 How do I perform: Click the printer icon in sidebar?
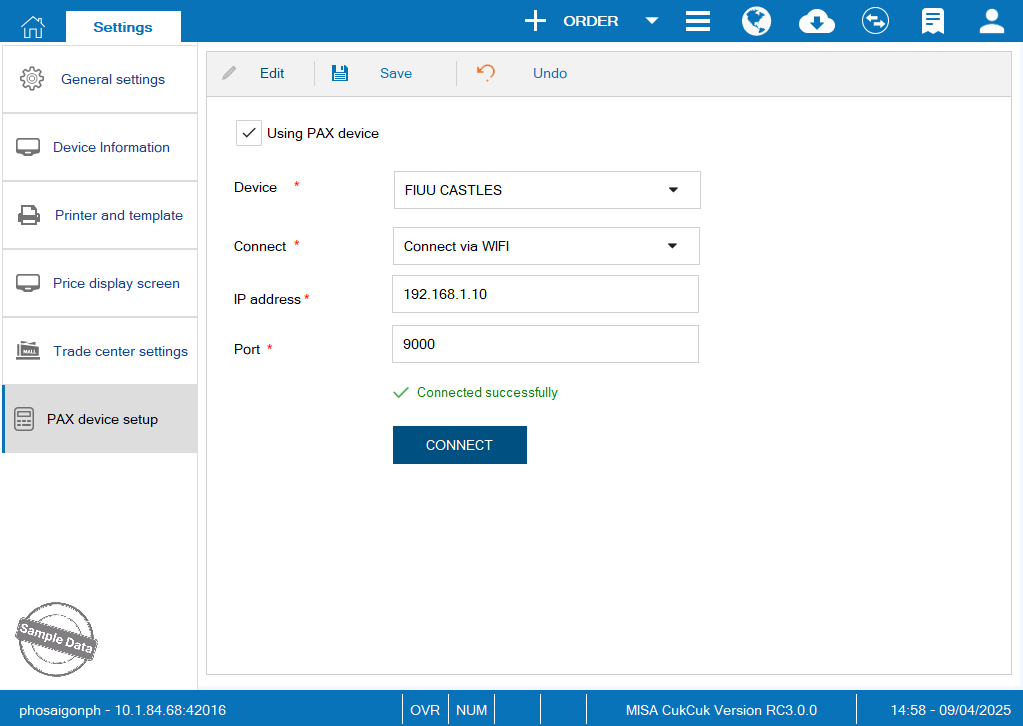pyautogui.click(x=28, y=215)
